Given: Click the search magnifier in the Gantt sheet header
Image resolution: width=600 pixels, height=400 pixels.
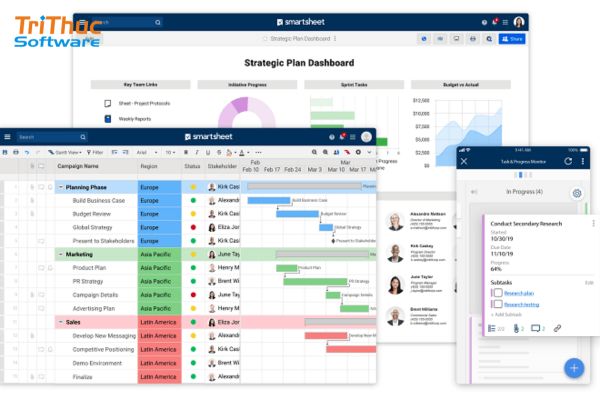Looking at the screenshot, I should (83, 137).
